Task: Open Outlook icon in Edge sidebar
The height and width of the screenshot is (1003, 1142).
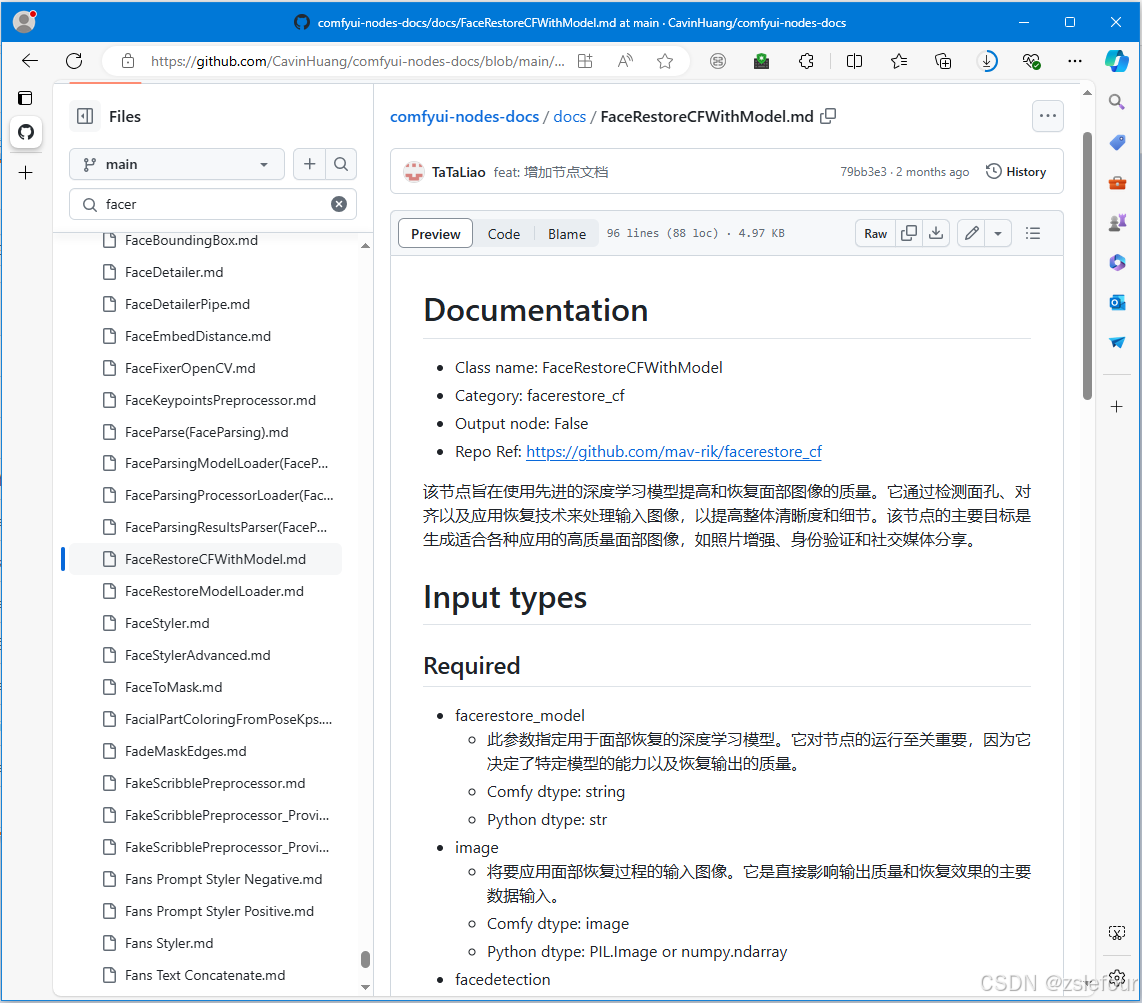Action: [1117, 302]
